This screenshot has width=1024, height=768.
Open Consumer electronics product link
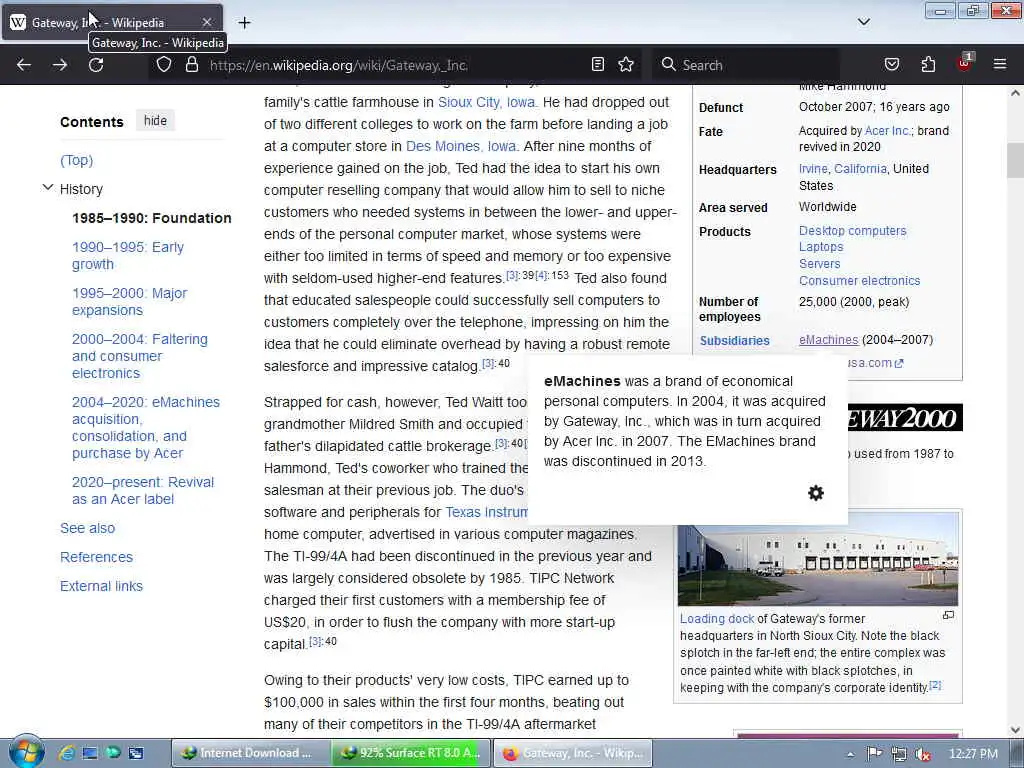[859, 281]
